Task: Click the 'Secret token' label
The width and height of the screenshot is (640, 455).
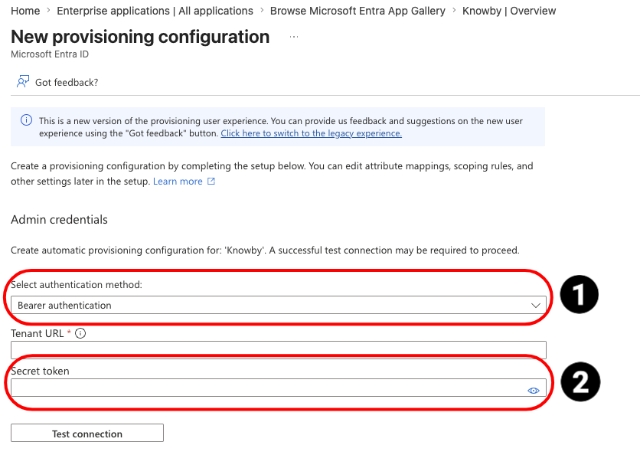Action: (x=40, y=371)
